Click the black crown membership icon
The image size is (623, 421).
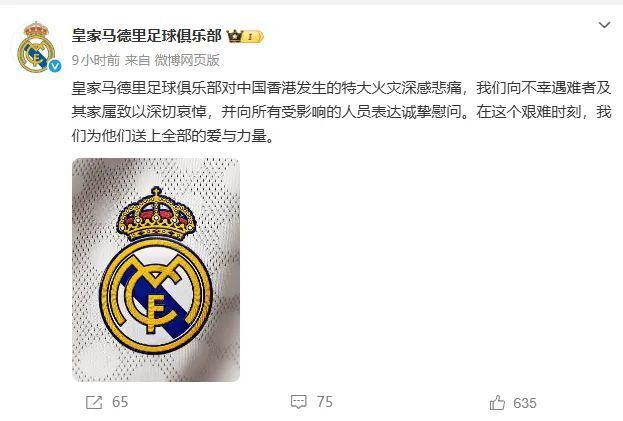click(234, 37)
